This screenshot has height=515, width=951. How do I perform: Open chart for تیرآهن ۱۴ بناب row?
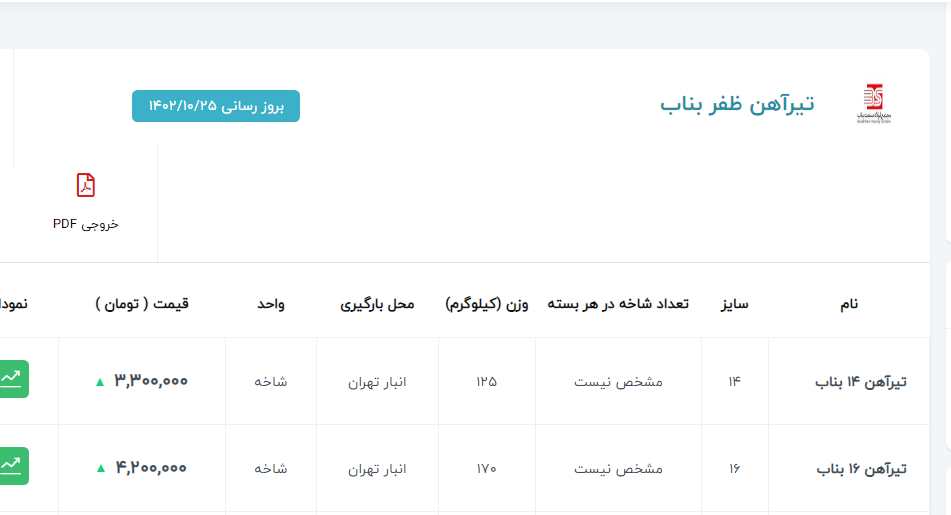(x=13, y=379)
